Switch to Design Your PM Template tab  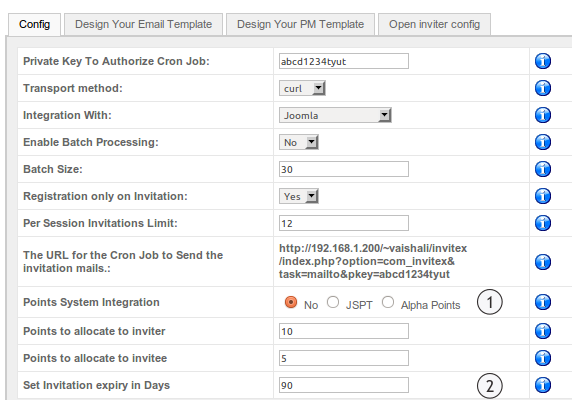tap(300, 24)
